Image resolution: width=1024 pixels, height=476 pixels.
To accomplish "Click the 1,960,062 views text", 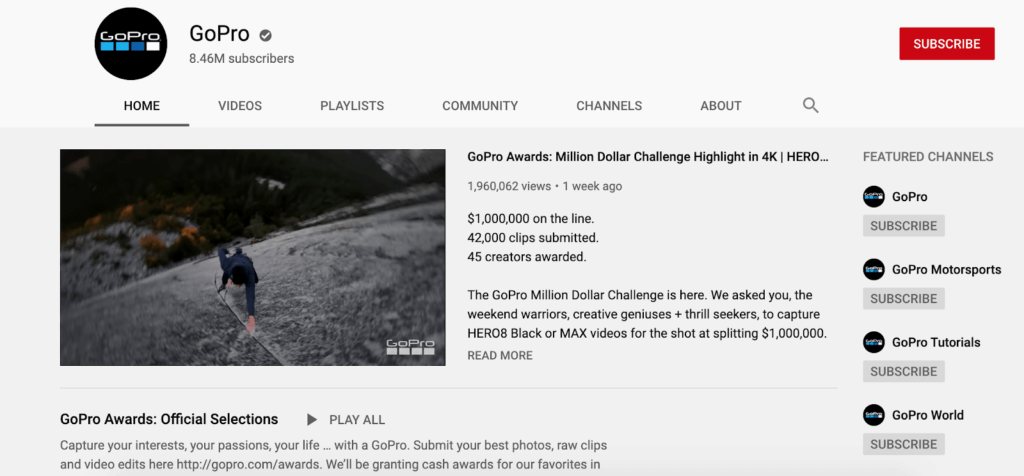I will [509, 186].
